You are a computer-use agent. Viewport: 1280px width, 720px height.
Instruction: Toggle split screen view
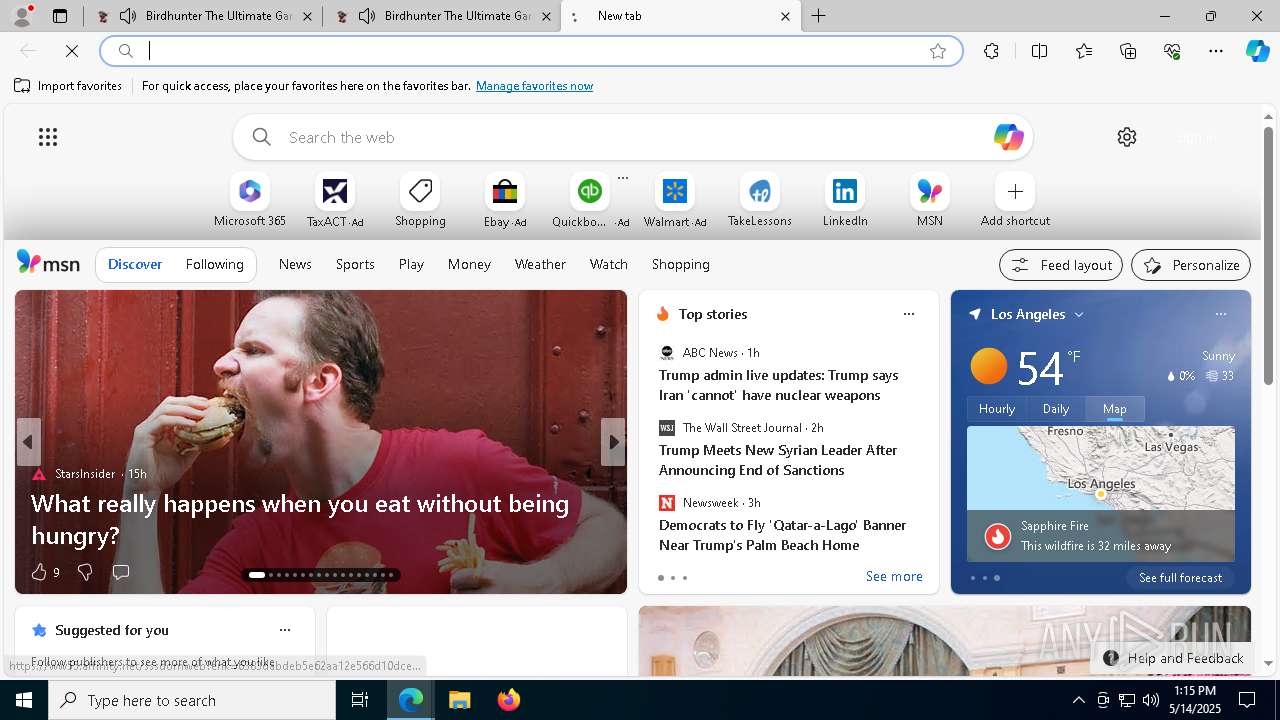[x=1039, y=51]
